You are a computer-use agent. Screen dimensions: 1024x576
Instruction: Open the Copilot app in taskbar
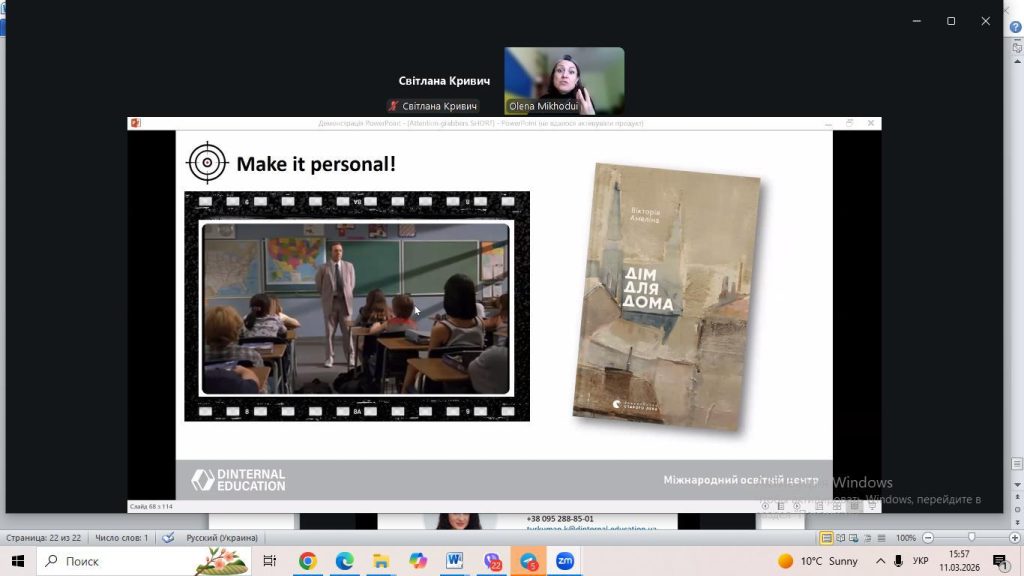418,561
